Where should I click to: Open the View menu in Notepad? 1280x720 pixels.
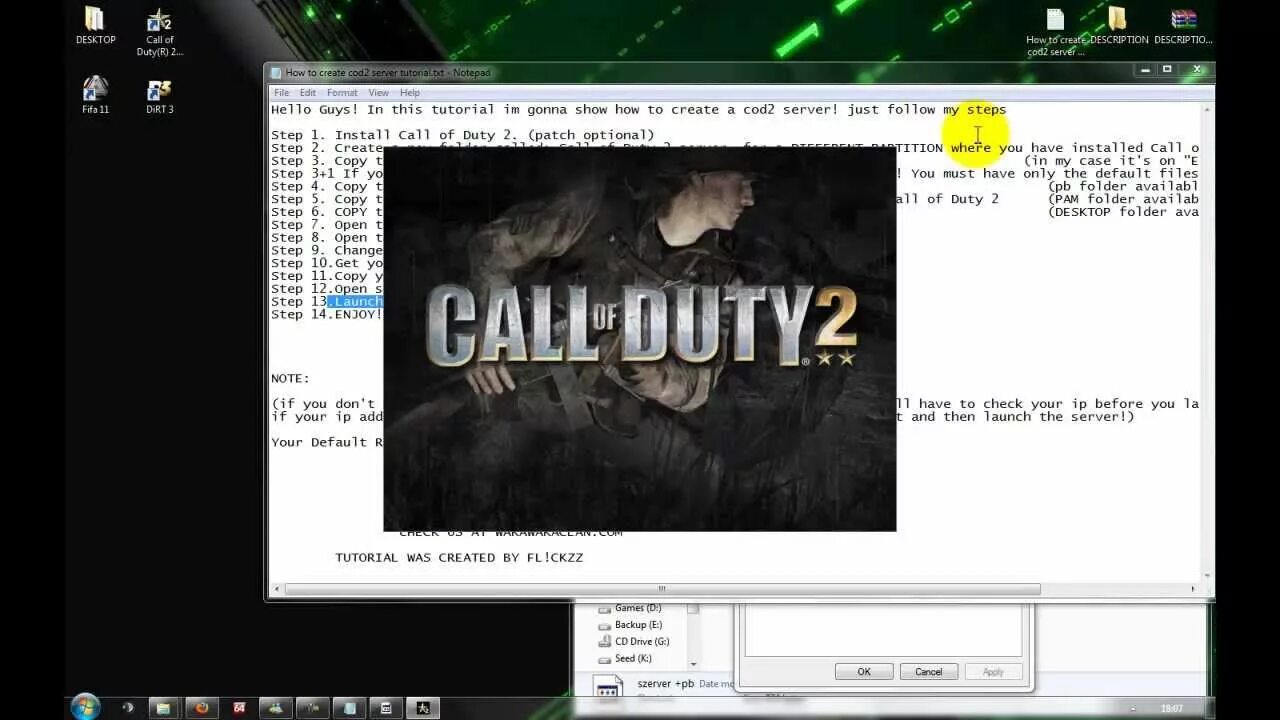pyautogui.click(x=378, y=93)
